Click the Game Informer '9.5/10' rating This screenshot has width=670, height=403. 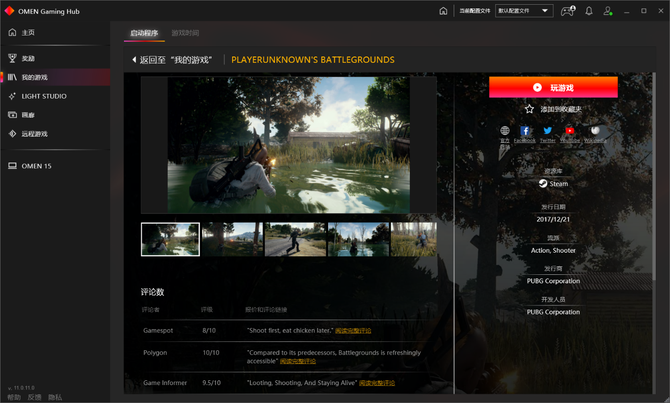(212, 383)
